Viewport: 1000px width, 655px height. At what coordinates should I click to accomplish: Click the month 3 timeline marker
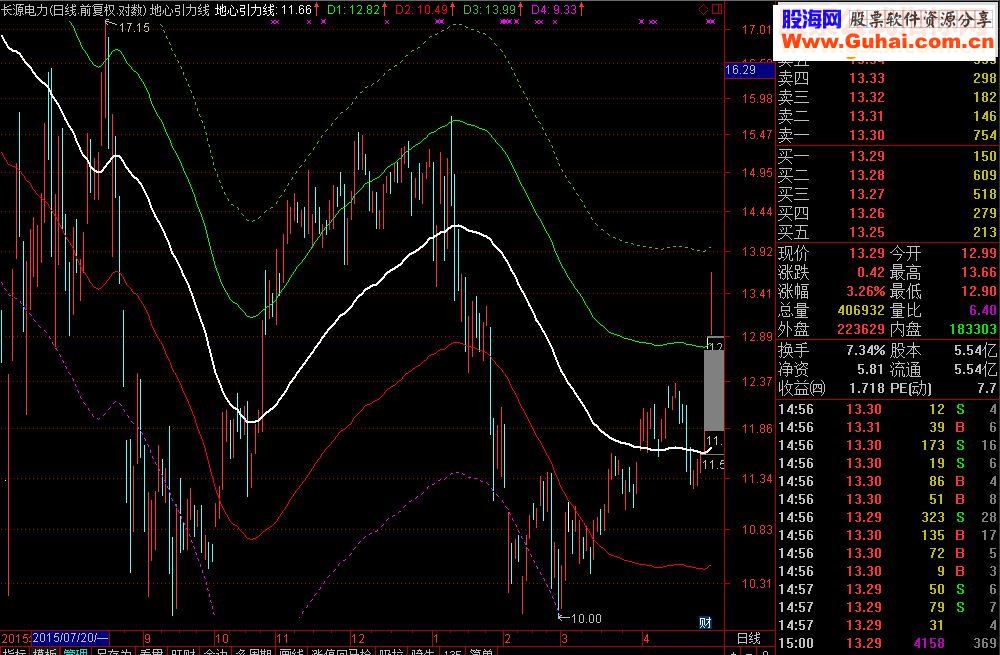[x=564, y=638]
